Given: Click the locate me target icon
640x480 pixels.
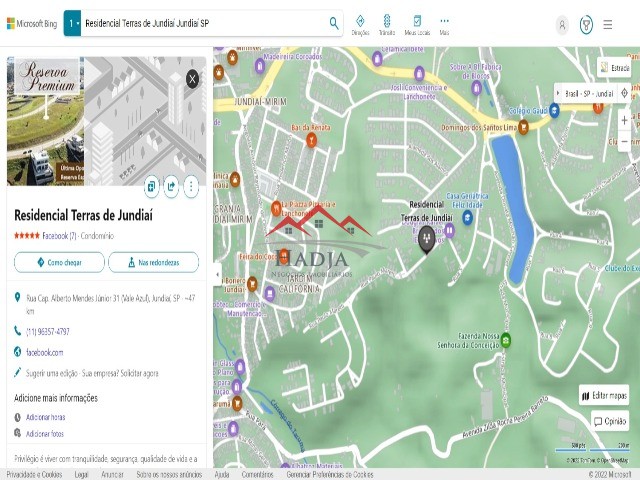Looking at the screenshot, I should [x=624, y=93].
